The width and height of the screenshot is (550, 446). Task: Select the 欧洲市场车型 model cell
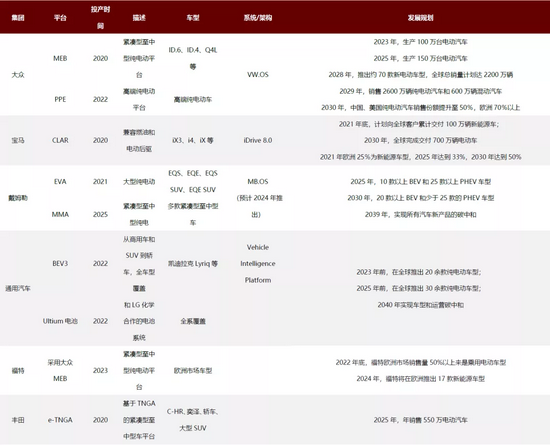point(193,371)
